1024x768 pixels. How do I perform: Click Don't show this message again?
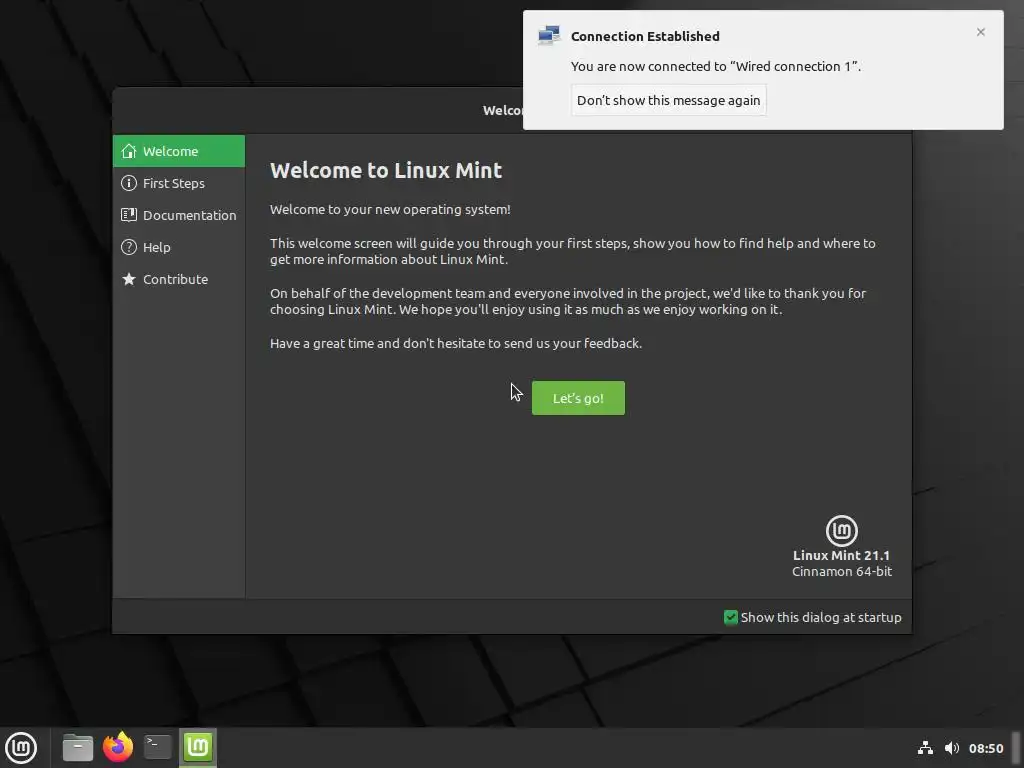click(x=669, y=101)
